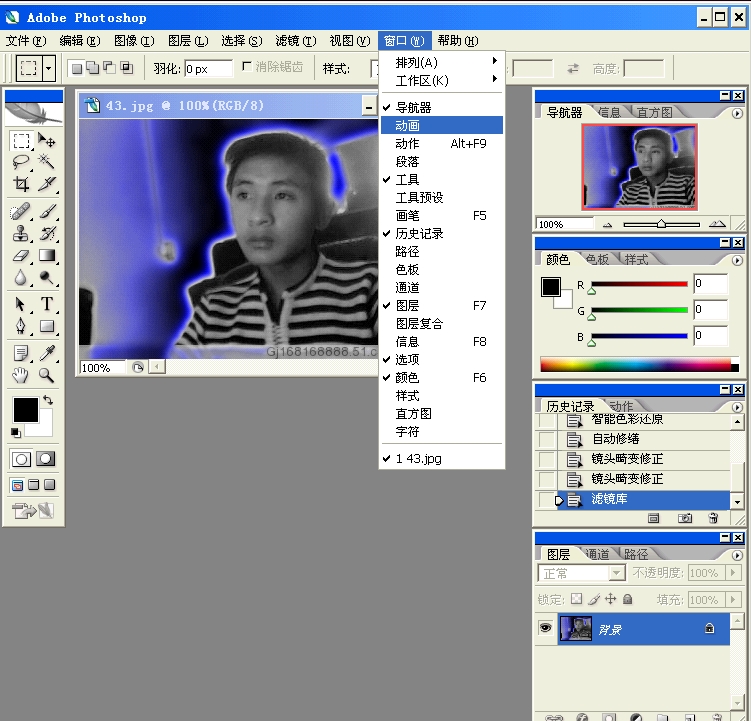Delete current history state trash button
The width and height of the screenshot is (751, 721).
point(713,518)
